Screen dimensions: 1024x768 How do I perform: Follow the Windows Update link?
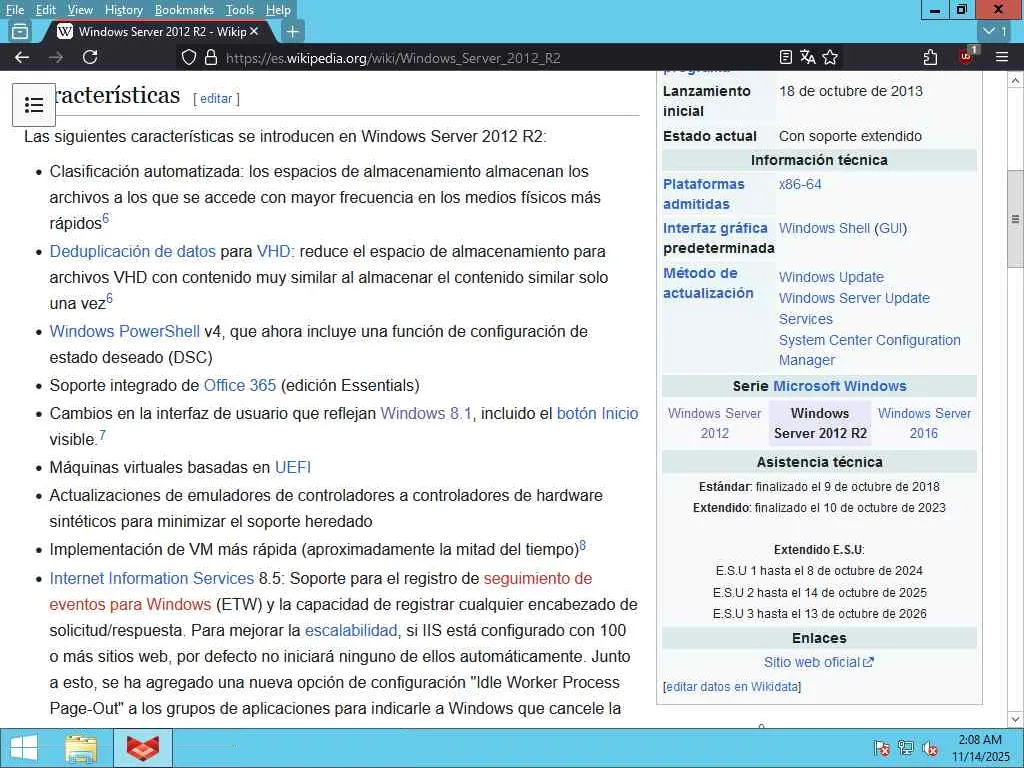tap(831, 278)
